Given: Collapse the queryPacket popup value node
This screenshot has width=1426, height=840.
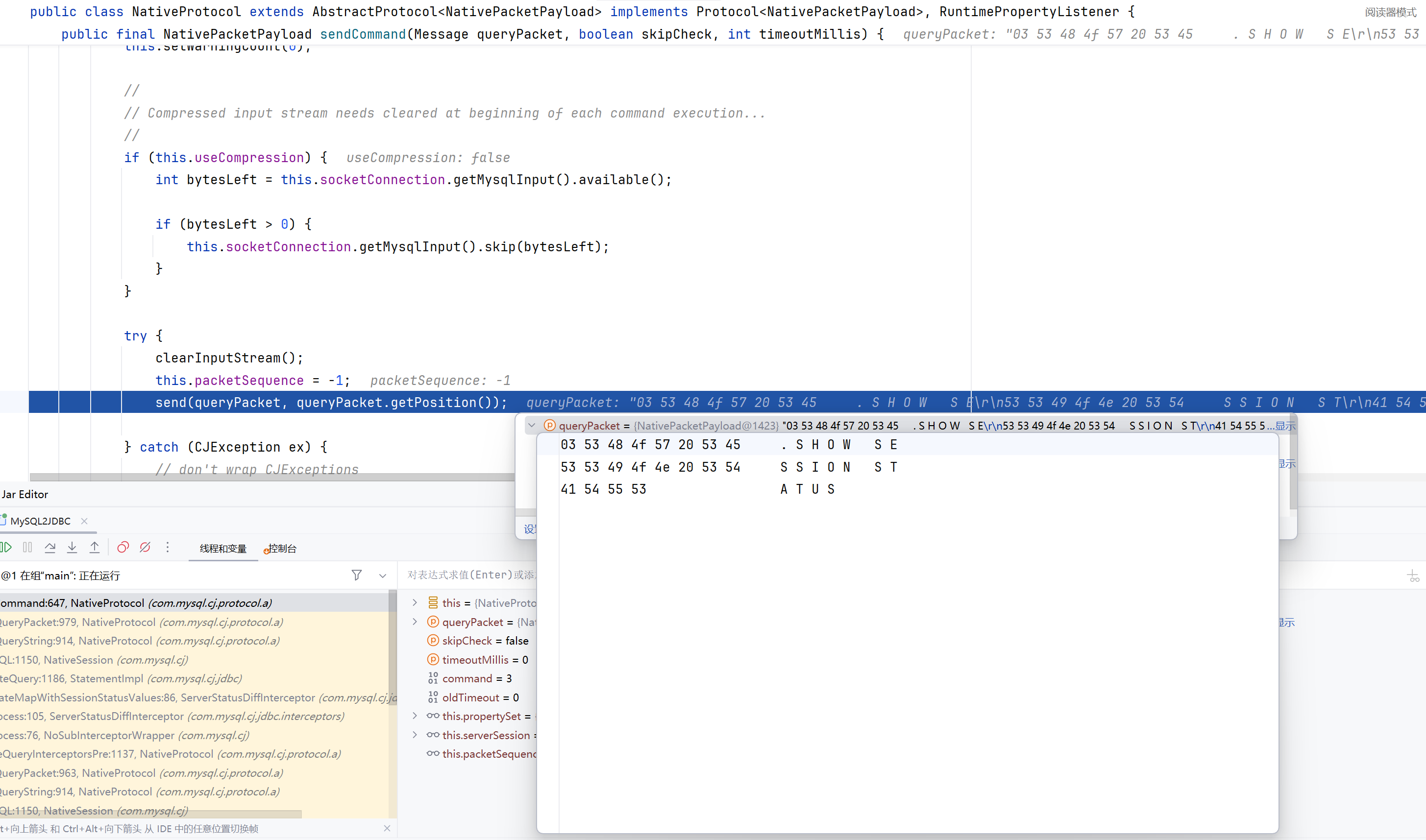Looking at the screenshot, I should pos(531,425).
